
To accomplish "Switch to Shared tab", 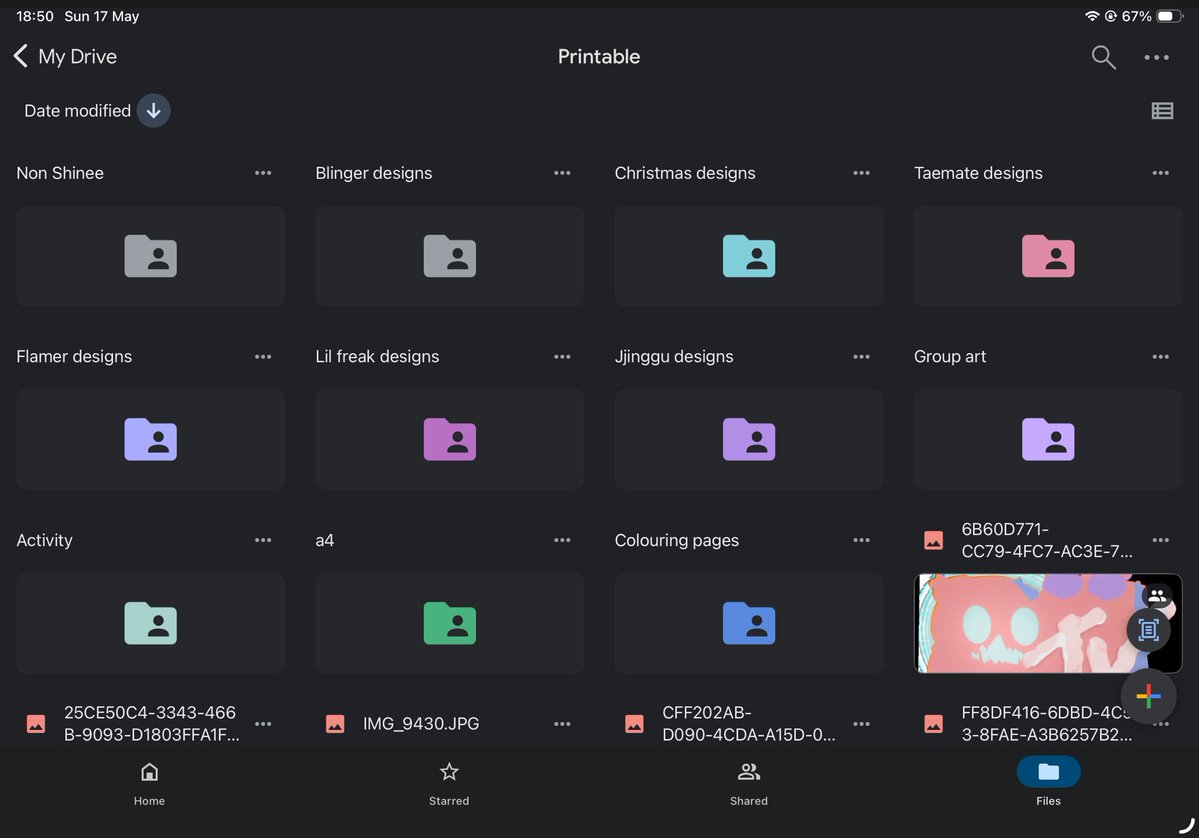I will tap(749, 784).
